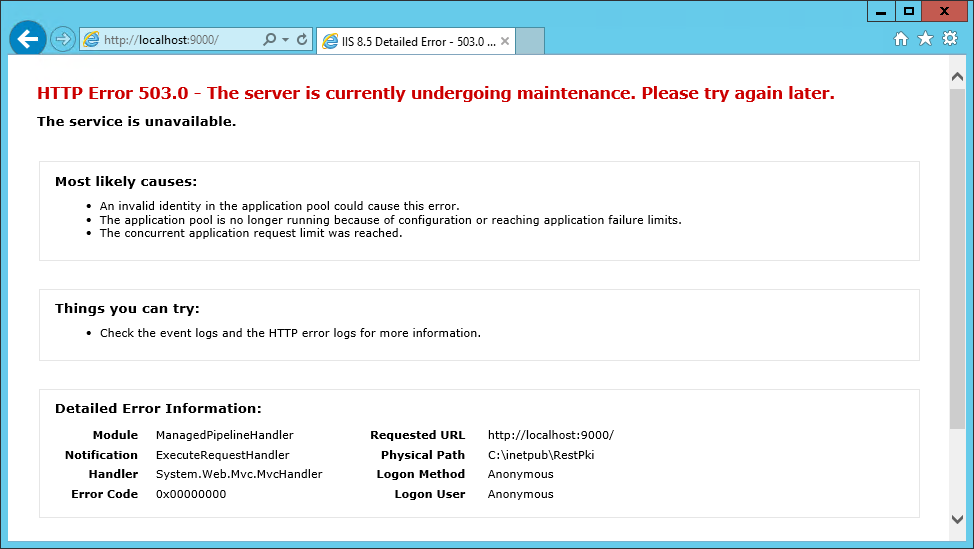This screenshot has width=974, height=549.
Task: Open the Tools gear menu
Action: click(950, 39)
